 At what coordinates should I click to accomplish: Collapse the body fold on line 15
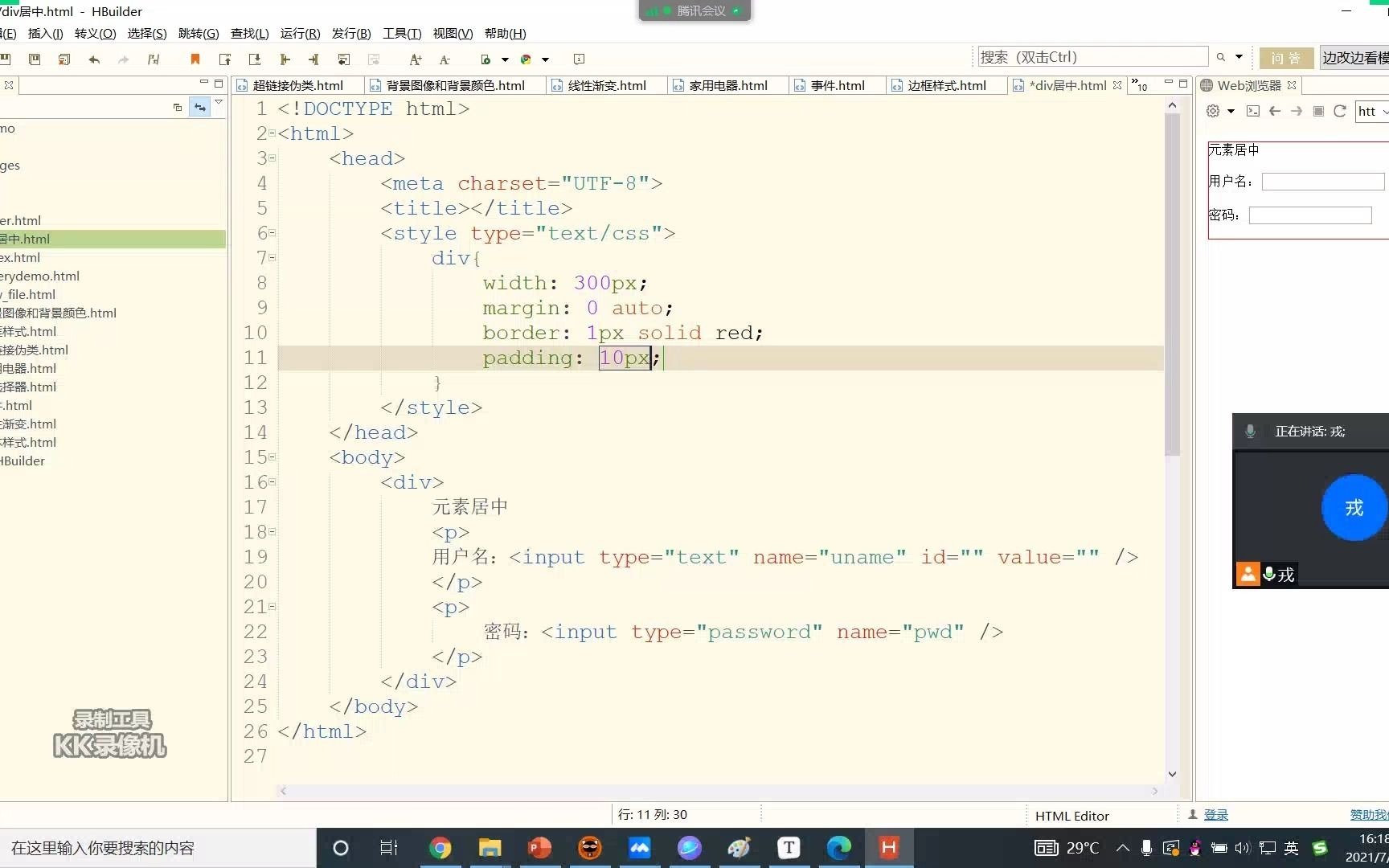point(272,457)
